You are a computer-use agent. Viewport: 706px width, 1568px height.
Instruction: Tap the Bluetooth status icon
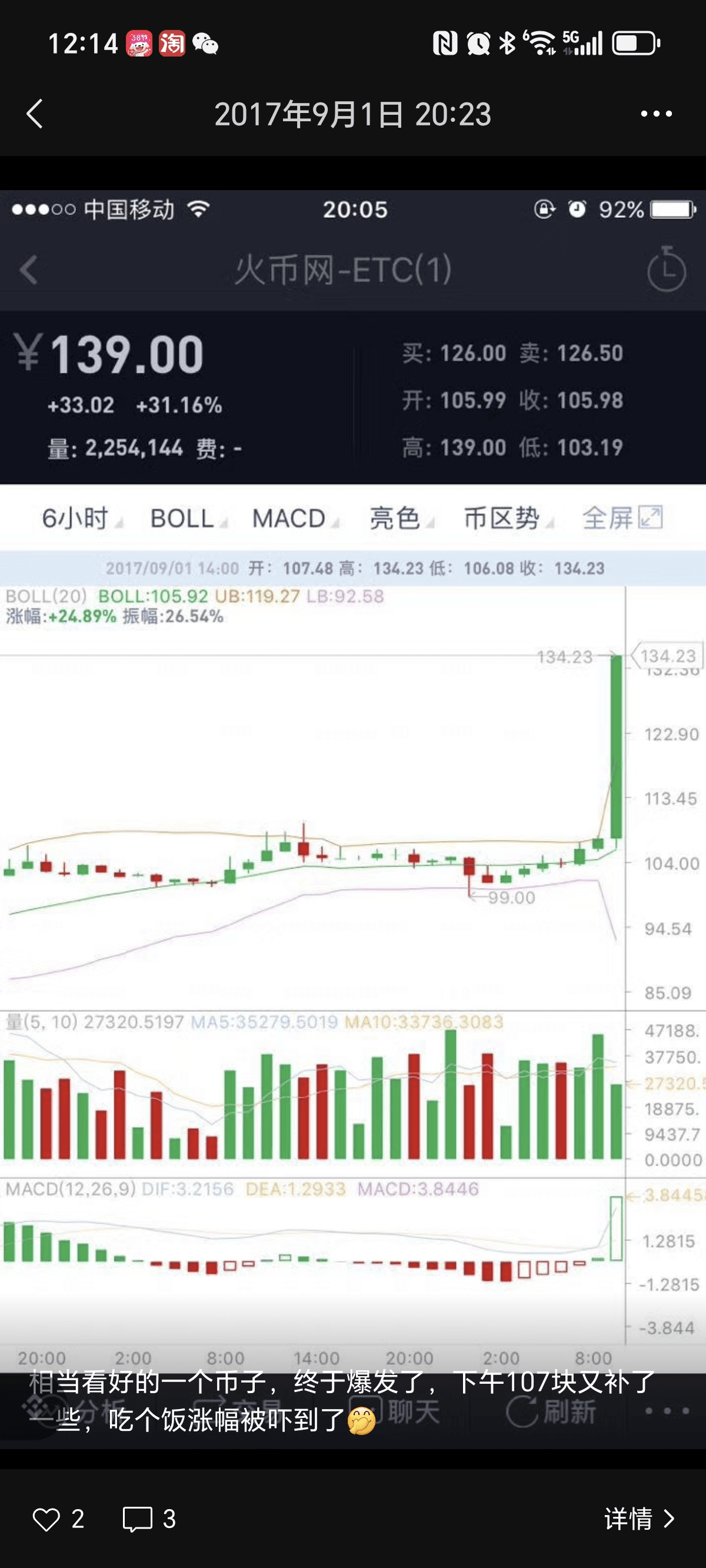click(507, 43)
